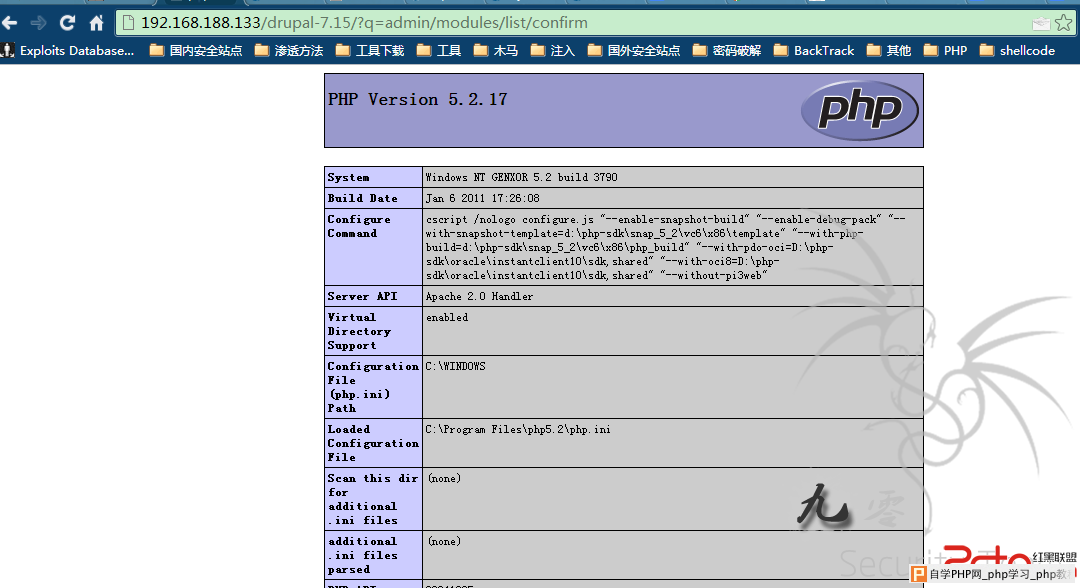Reload the current page
Image resolution: width=1080 pixels, height=588 pixels.
(67, 23)
